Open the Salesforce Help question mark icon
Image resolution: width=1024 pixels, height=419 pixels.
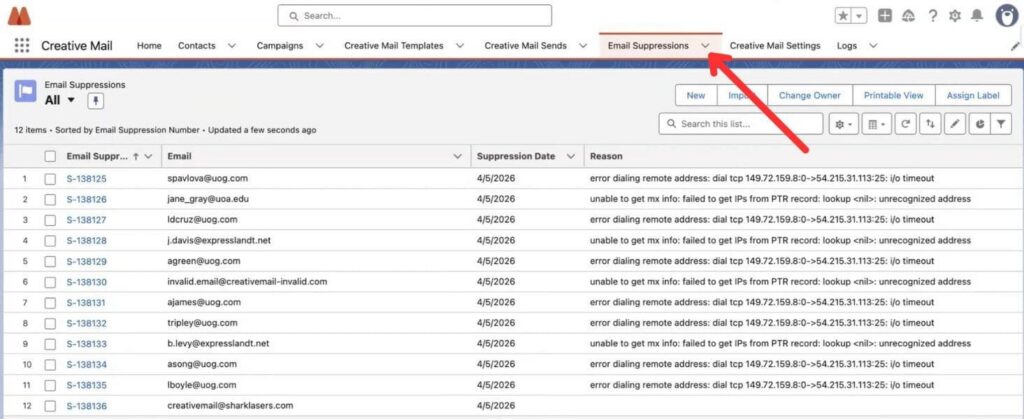(933, 16)
